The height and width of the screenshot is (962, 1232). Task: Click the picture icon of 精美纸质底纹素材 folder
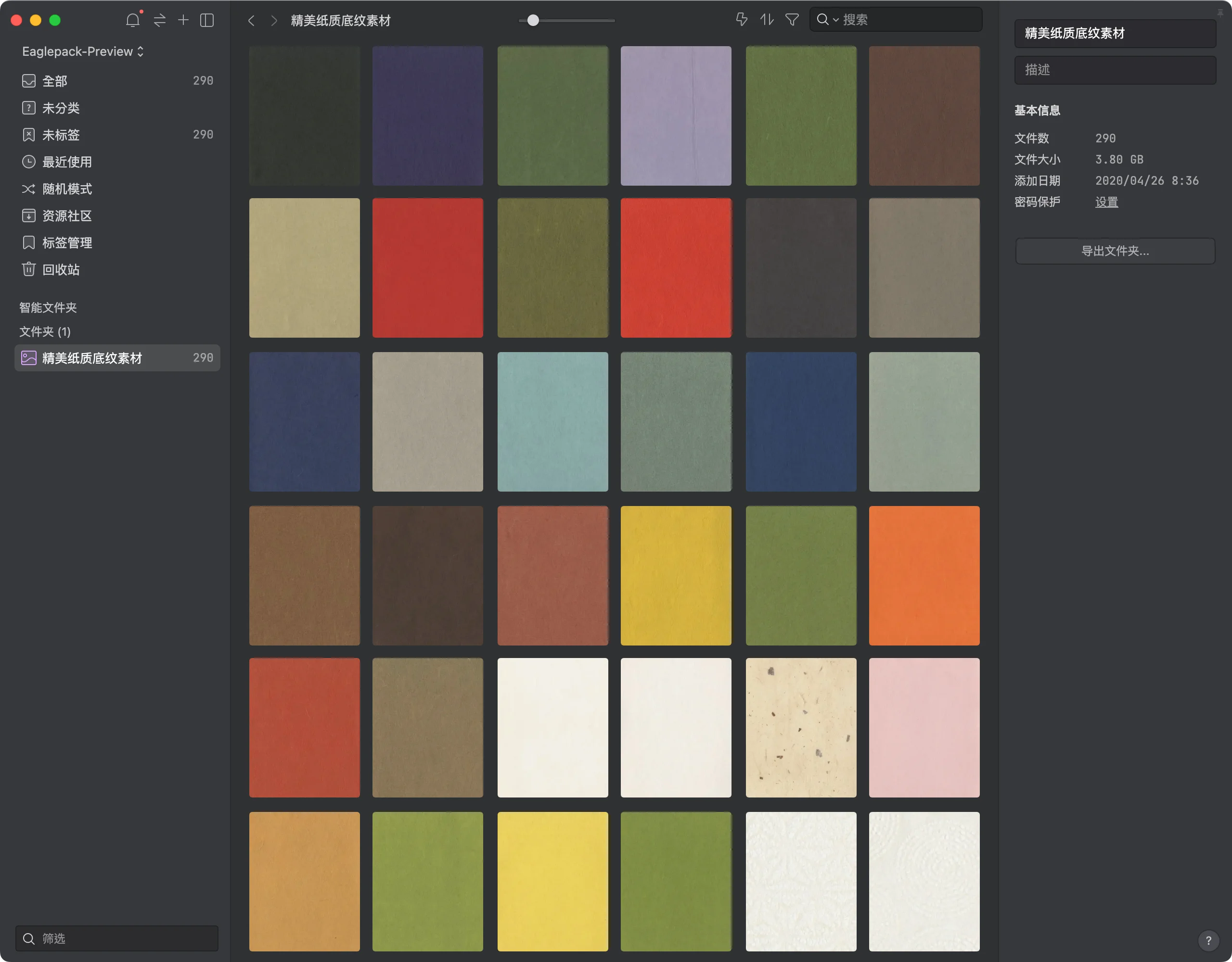(29, 358)
